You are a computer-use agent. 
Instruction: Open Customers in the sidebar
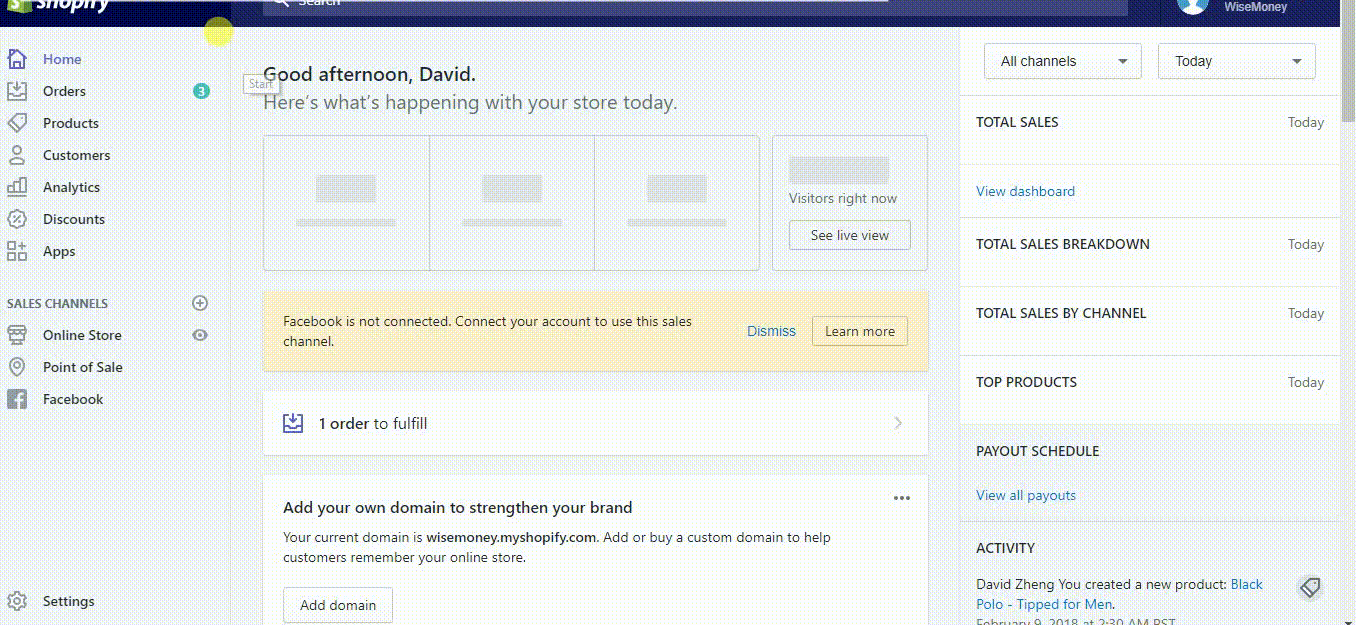pos(76,155)
